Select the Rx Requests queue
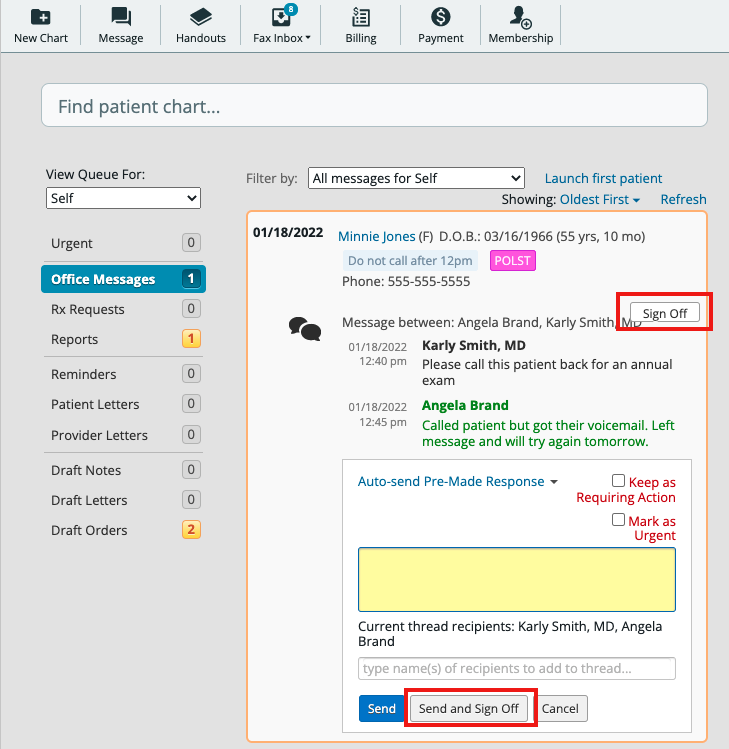 pos(123,309)
